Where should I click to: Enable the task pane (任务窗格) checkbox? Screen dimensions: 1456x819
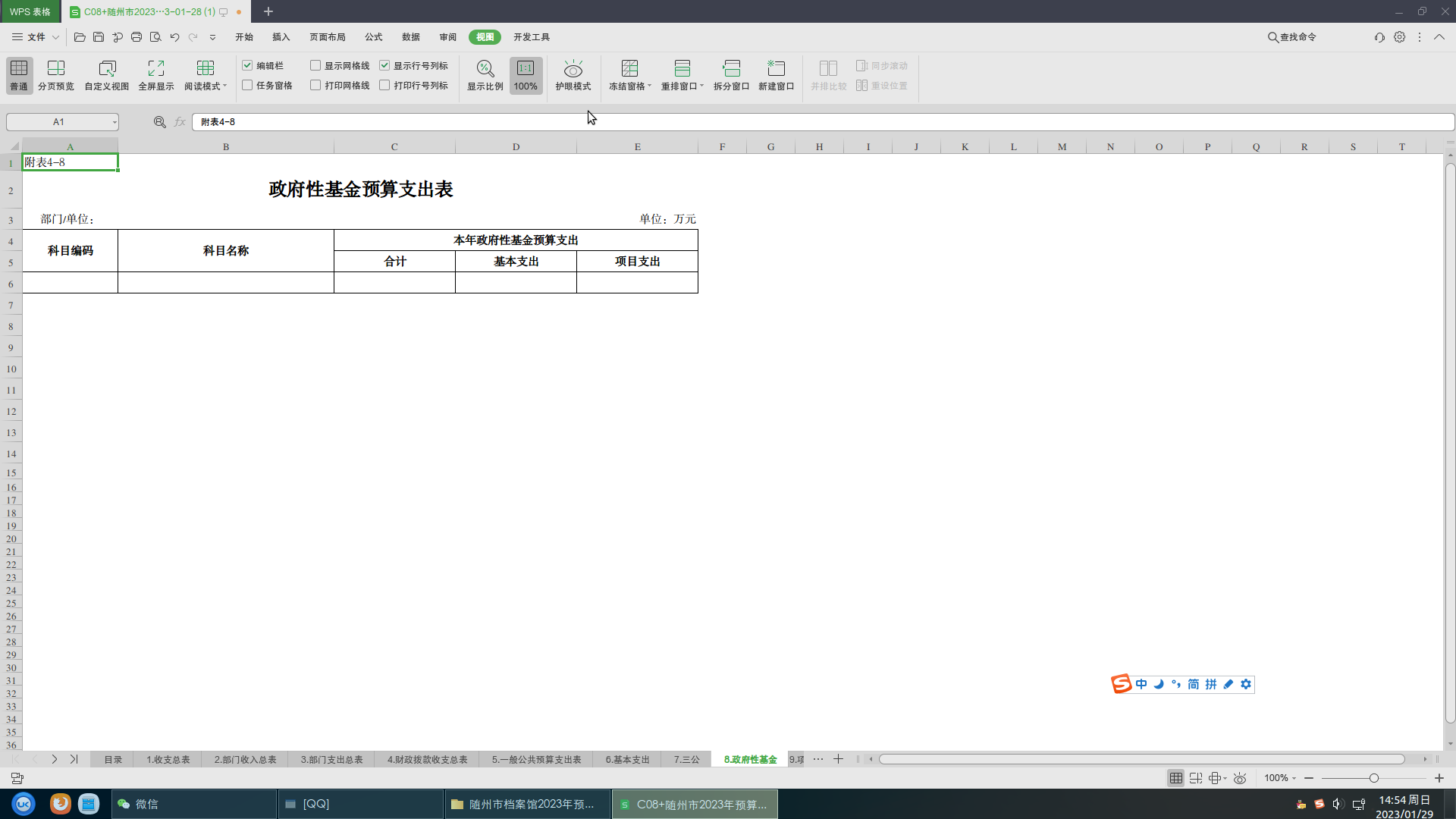coord(247,86)
